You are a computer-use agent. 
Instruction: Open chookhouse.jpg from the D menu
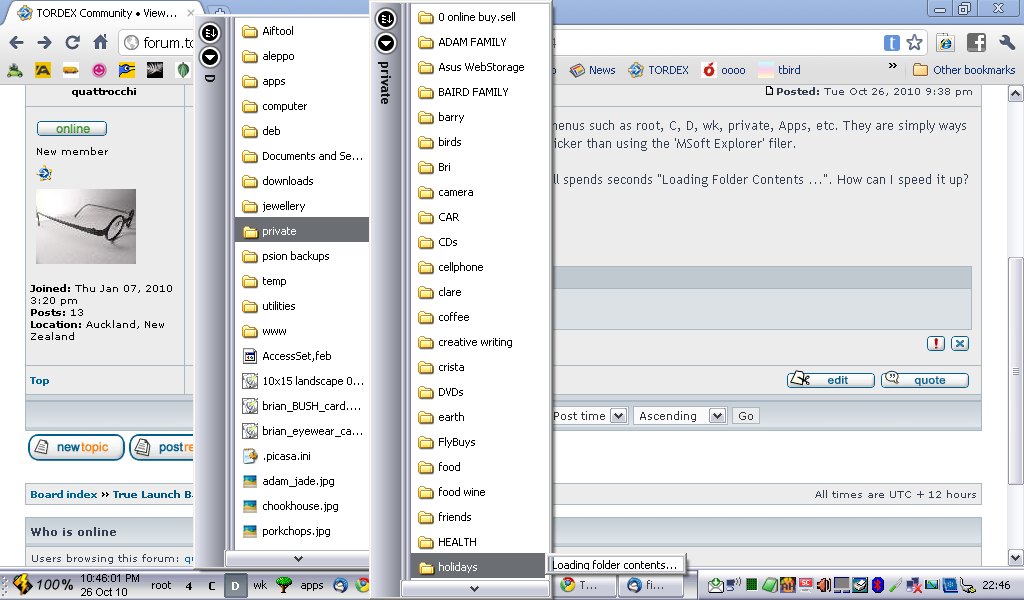pos(300,506)
